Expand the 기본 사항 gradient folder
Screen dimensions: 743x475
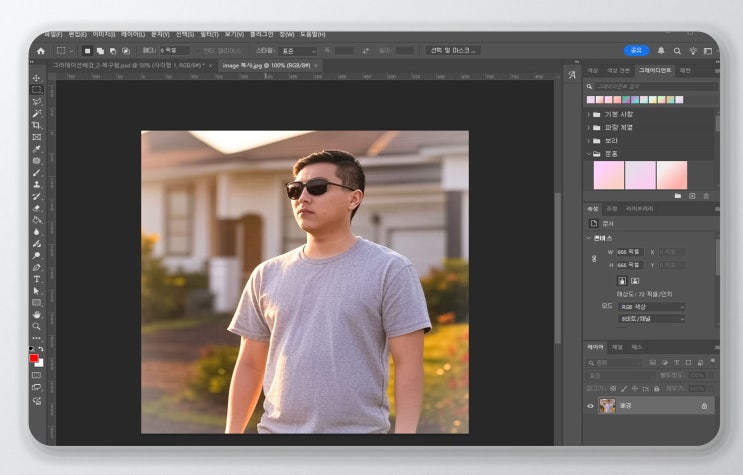588,114
